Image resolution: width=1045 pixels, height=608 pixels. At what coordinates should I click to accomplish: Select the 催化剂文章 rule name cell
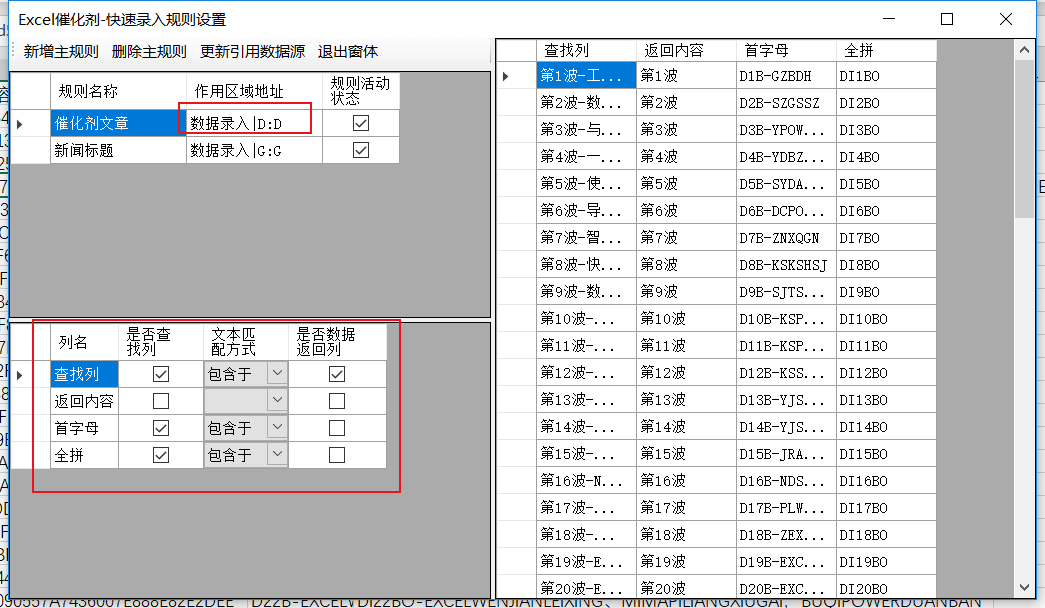[118, 123]
